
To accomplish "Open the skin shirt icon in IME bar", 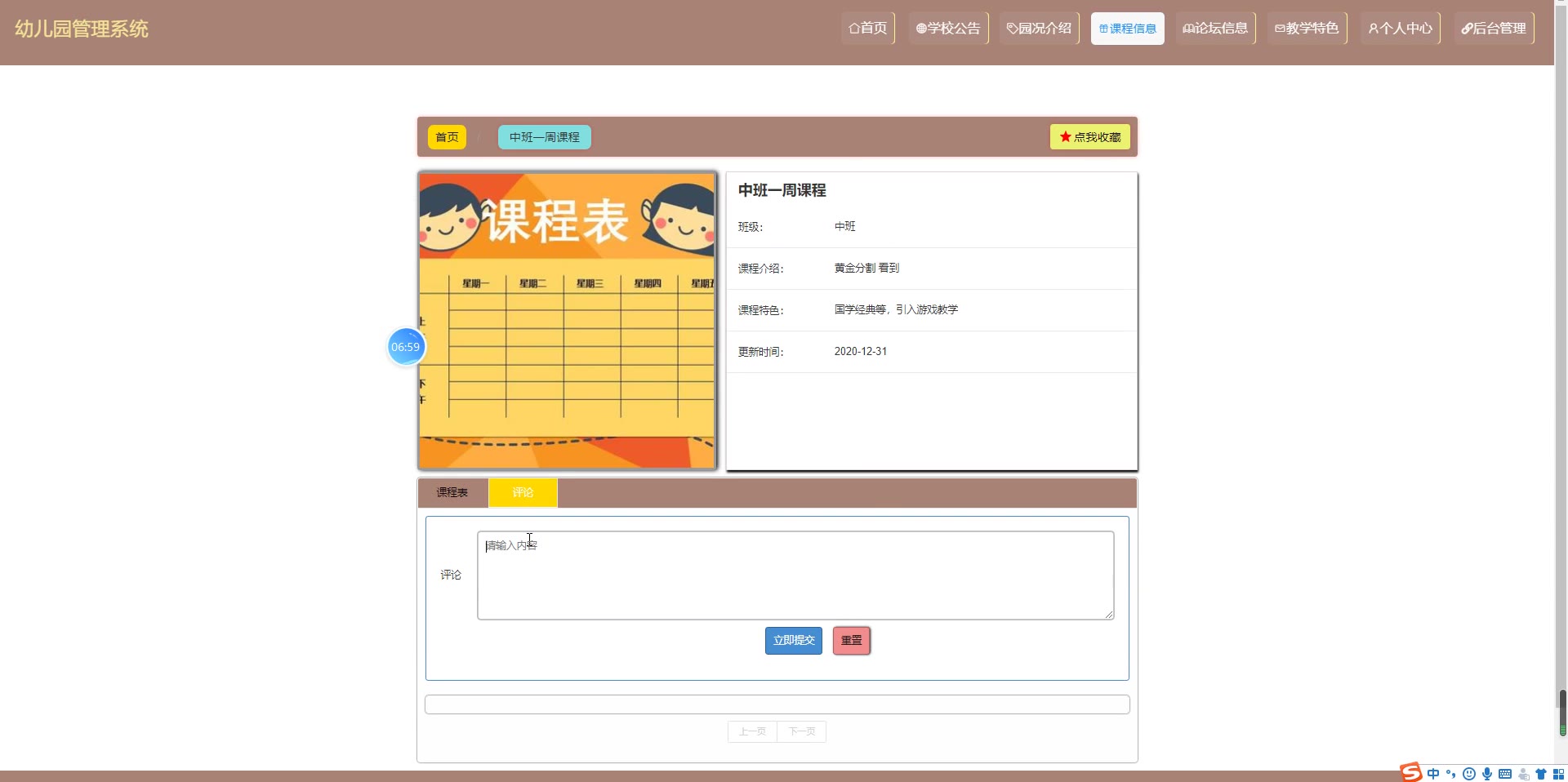I will 1541,774.
